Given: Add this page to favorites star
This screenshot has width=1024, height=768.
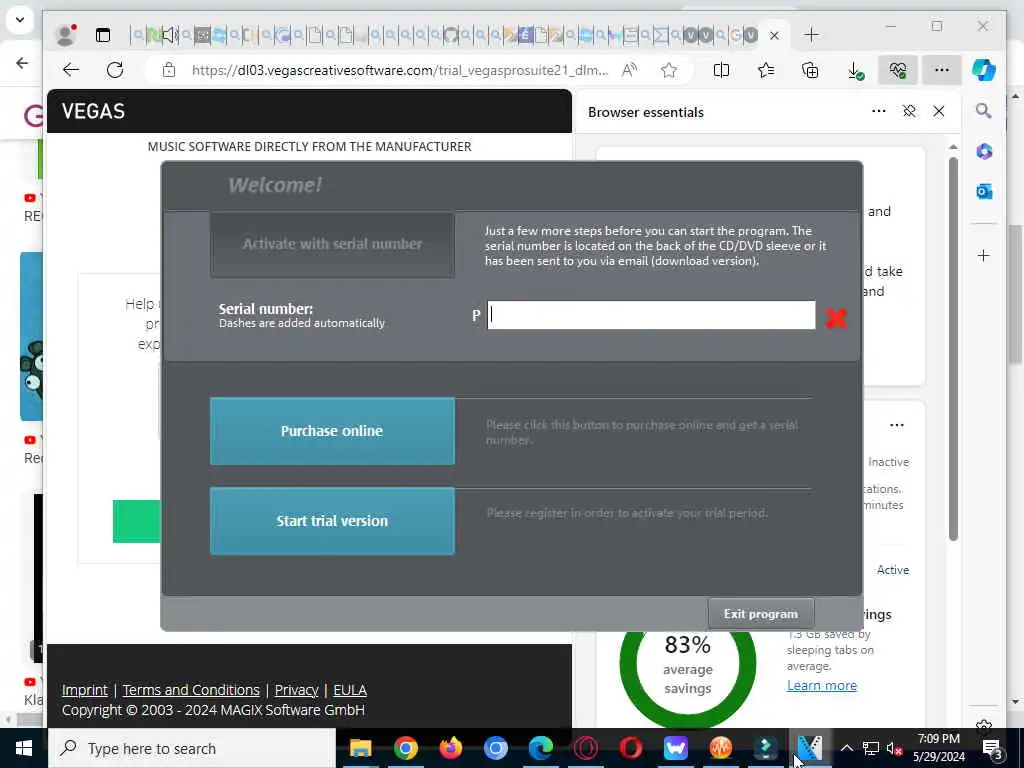Looking at the screenshot, I should coord(669,70).
